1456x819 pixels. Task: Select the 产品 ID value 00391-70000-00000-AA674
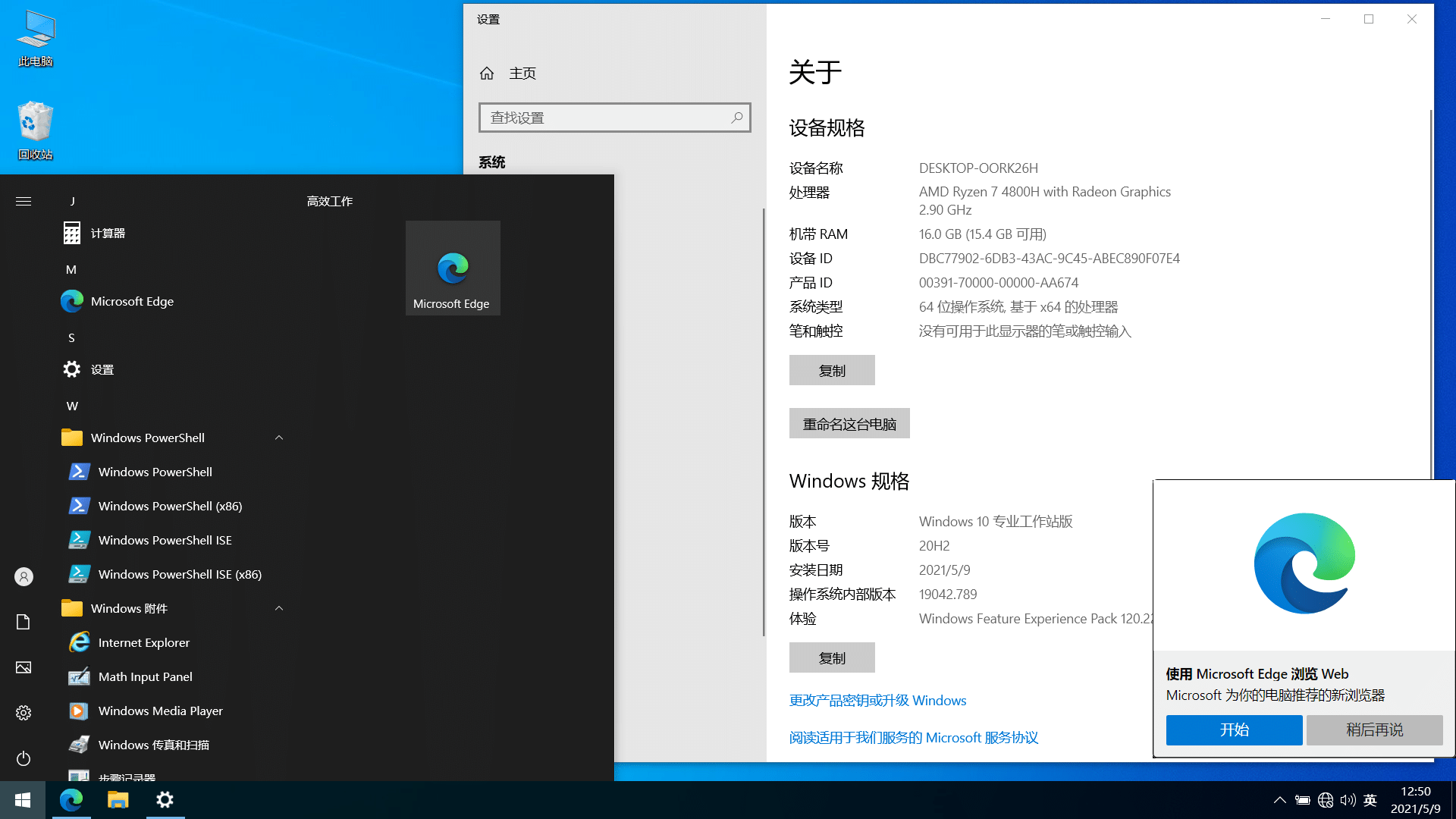(999, 282)
